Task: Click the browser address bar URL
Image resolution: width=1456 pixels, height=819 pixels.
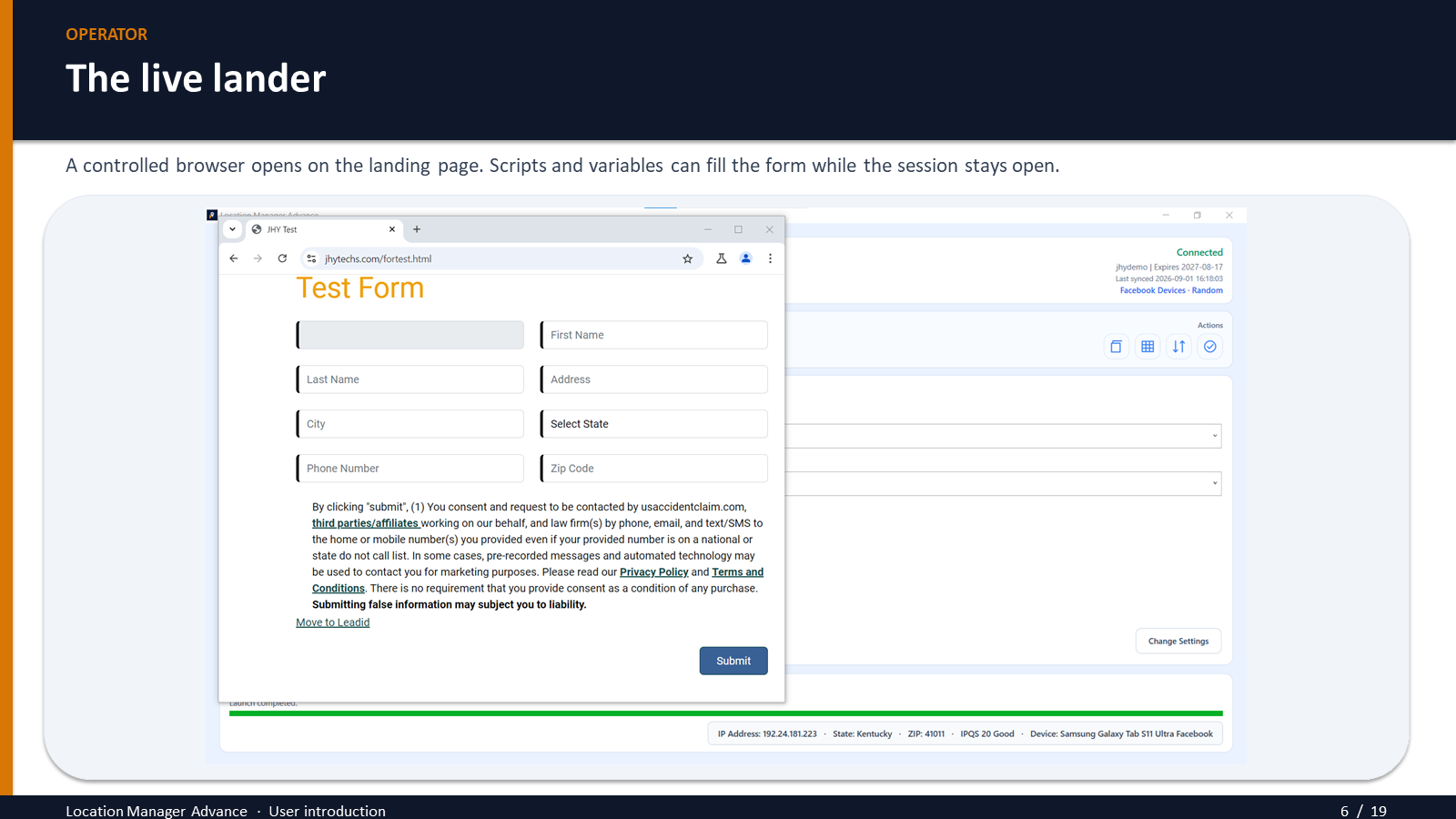Action: pos(378,258)
